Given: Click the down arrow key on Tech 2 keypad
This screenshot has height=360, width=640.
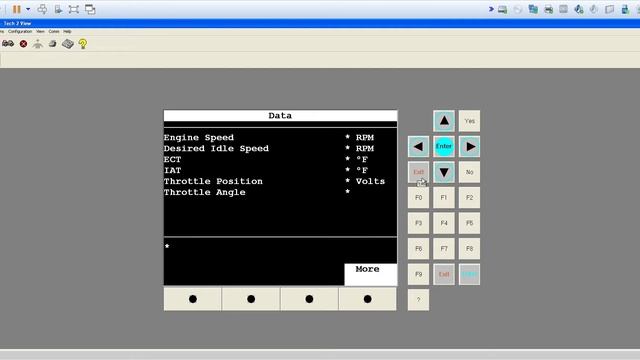Looking at the screenshot, I should coord(444,172).
